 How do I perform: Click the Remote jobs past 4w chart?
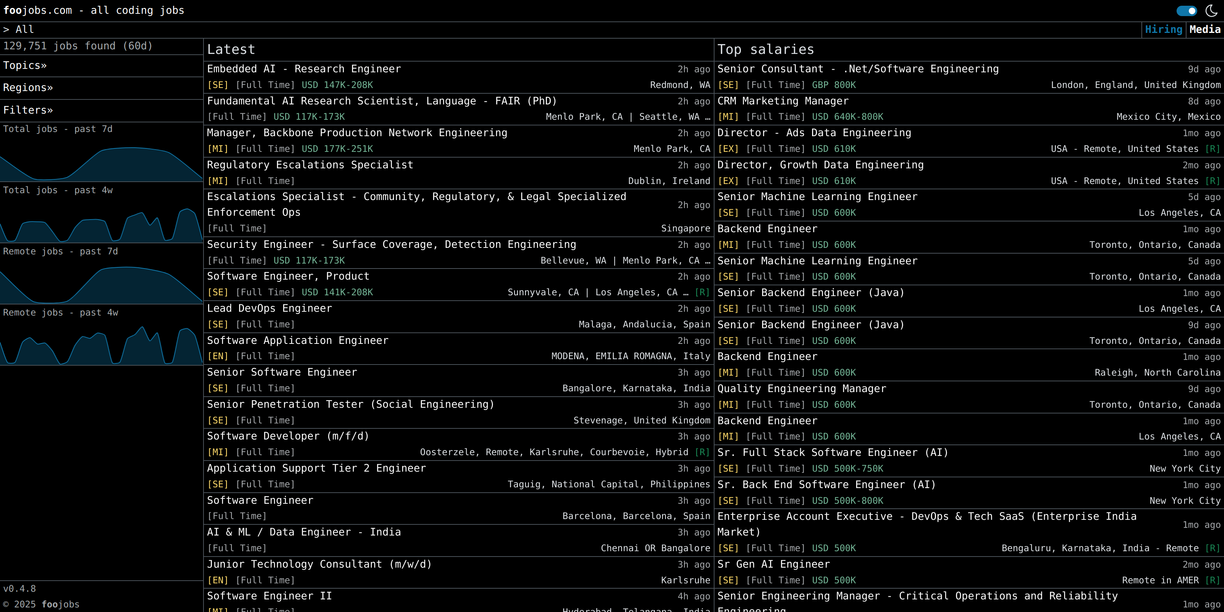coord(101,341)
